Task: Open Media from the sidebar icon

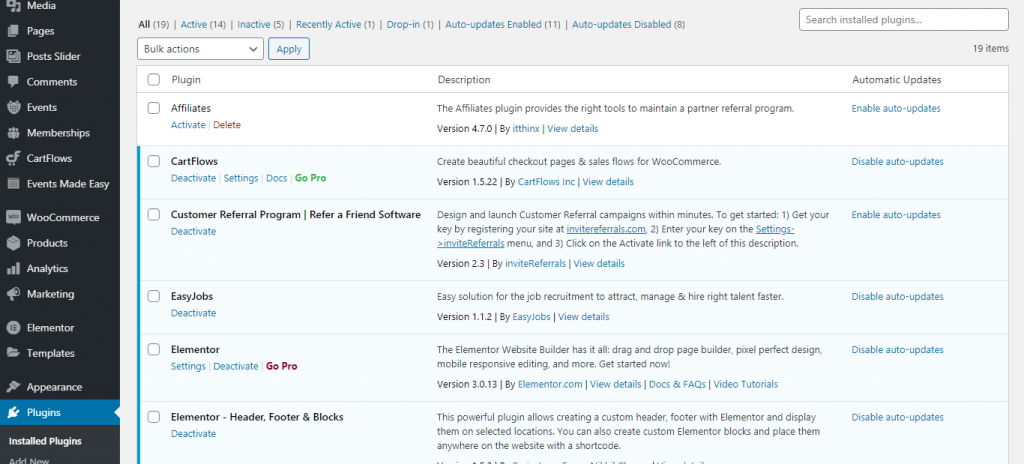Action: coord(12,6)
